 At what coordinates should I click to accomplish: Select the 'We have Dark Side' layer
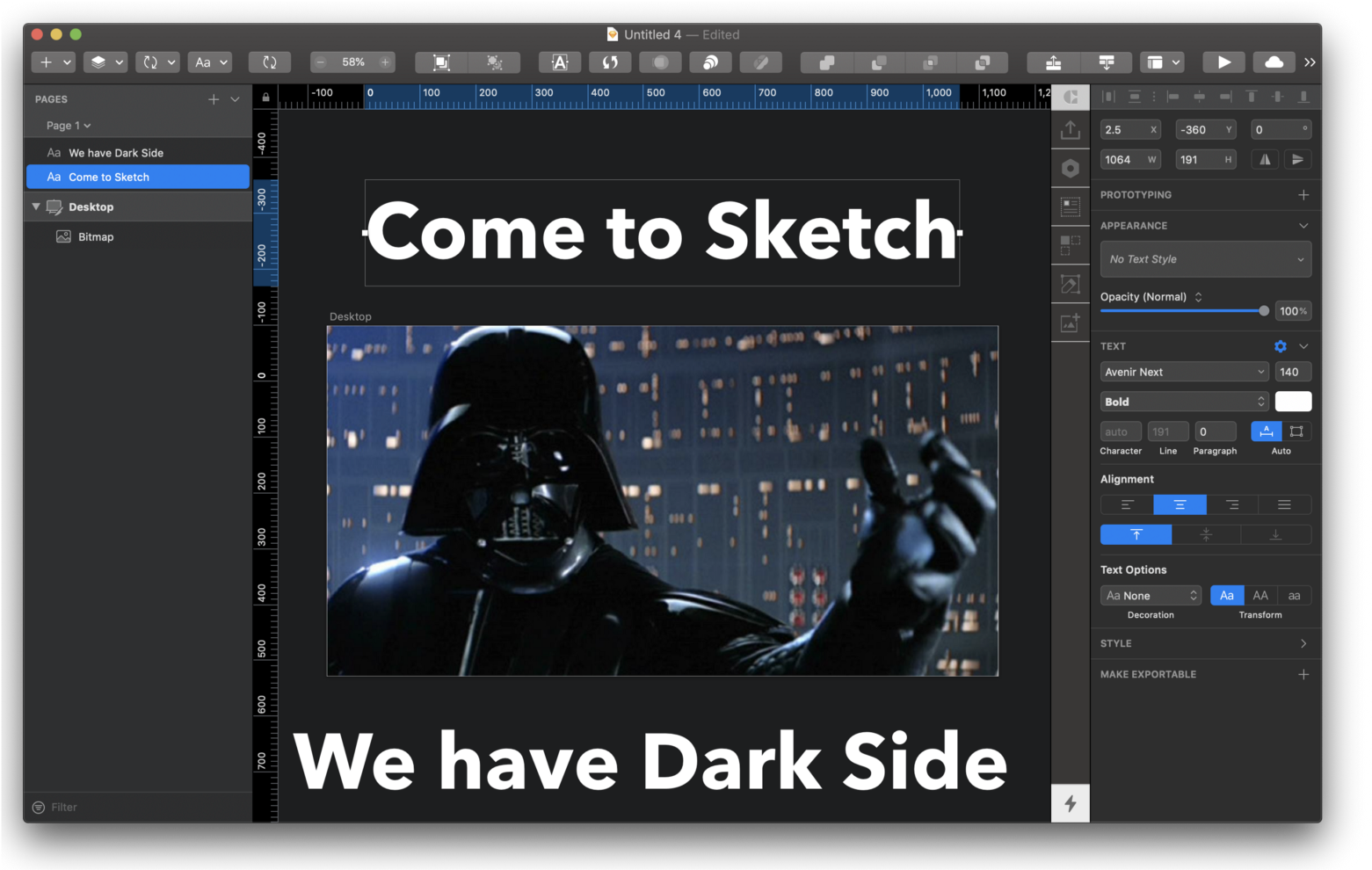(116, 153)
